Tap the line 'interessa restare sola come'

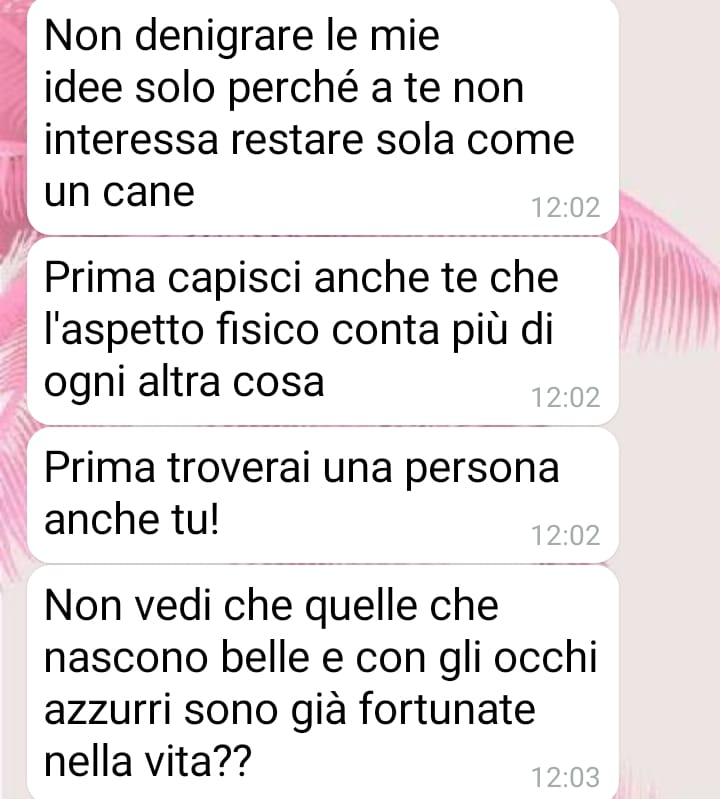click(x=309, y=140)
